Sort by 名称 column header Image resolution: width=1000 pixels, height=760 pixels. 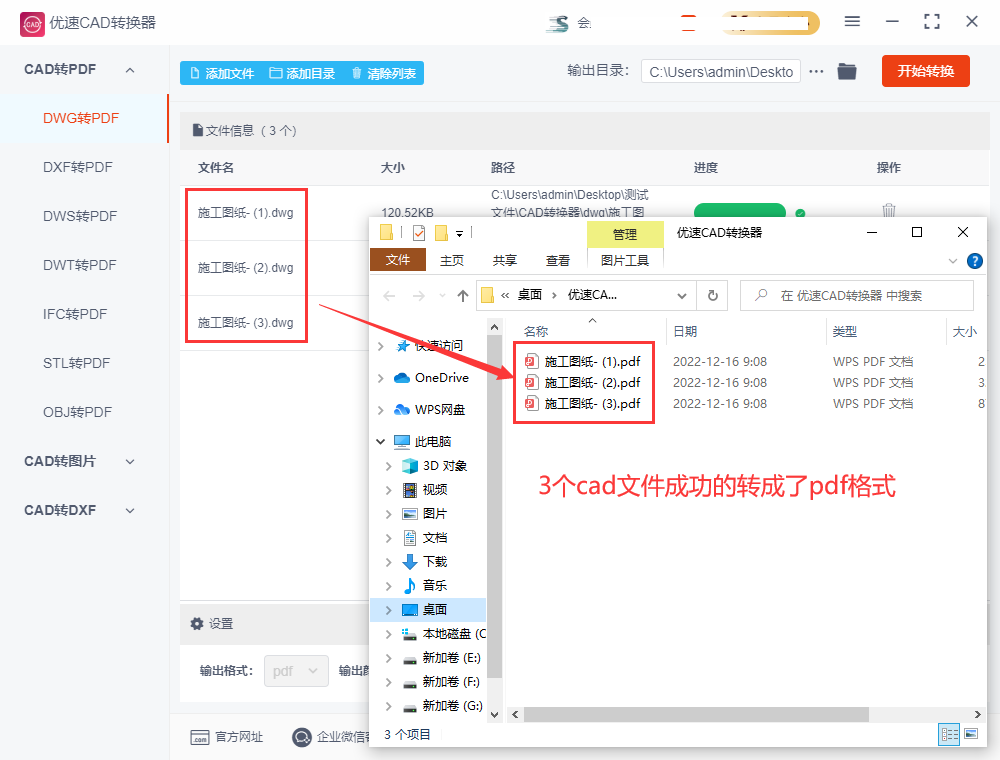click(536, 332)
